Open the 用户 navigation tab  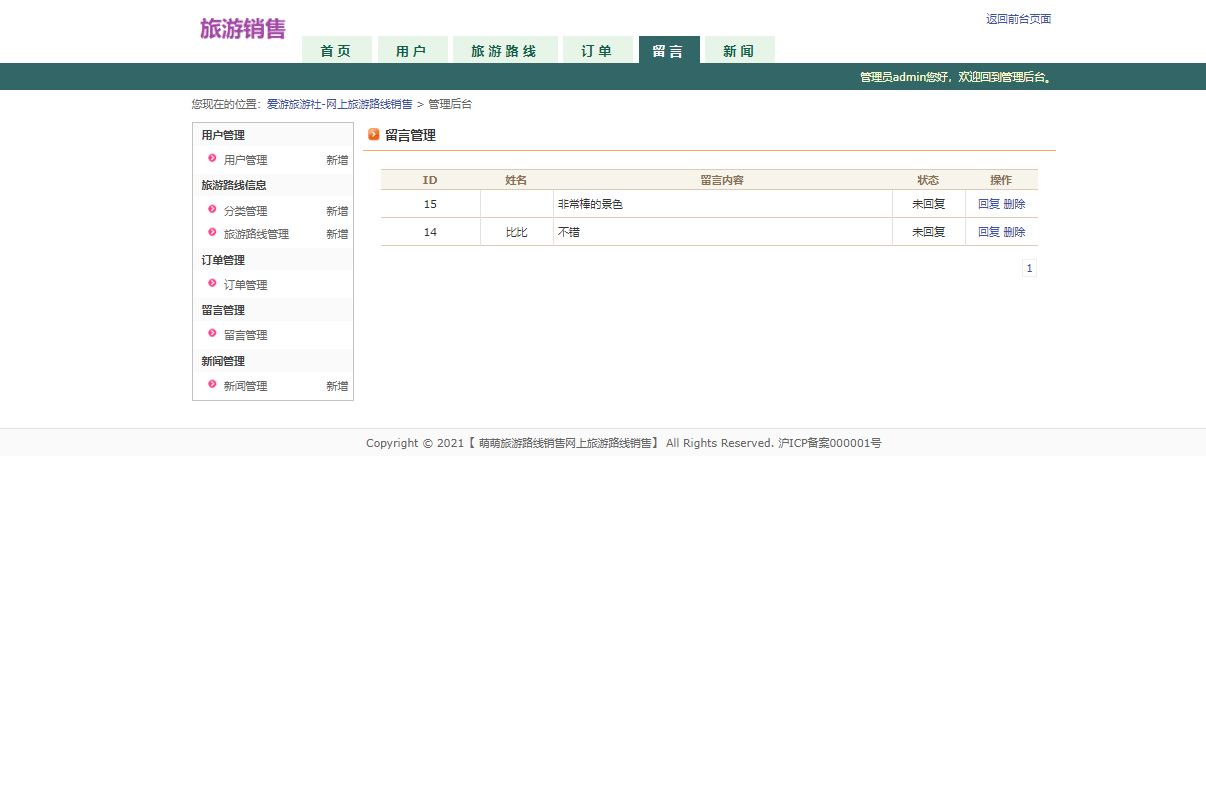tap(412, 49)
